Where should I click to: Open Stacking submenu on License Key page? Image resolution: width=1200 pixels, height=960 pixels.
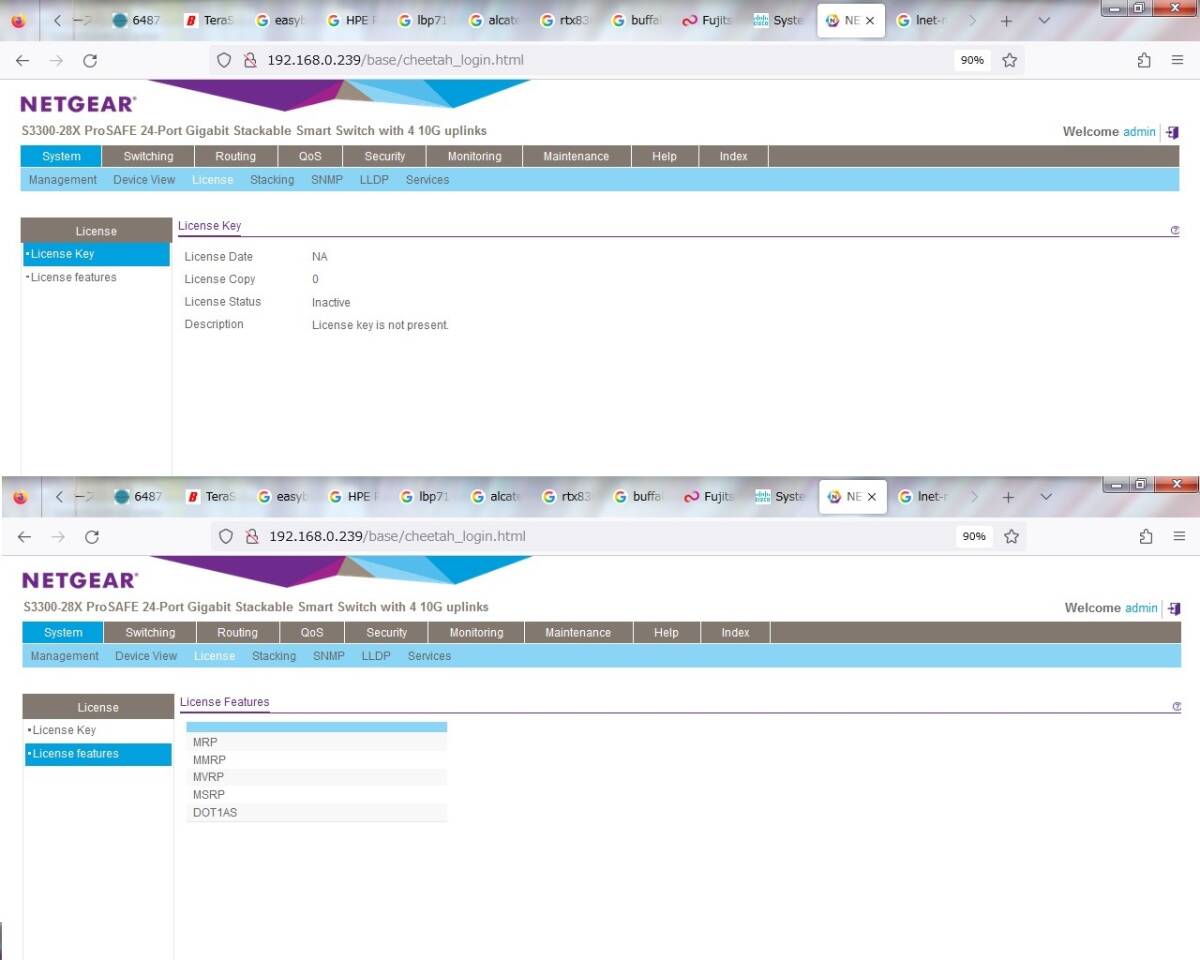(272, 180)
